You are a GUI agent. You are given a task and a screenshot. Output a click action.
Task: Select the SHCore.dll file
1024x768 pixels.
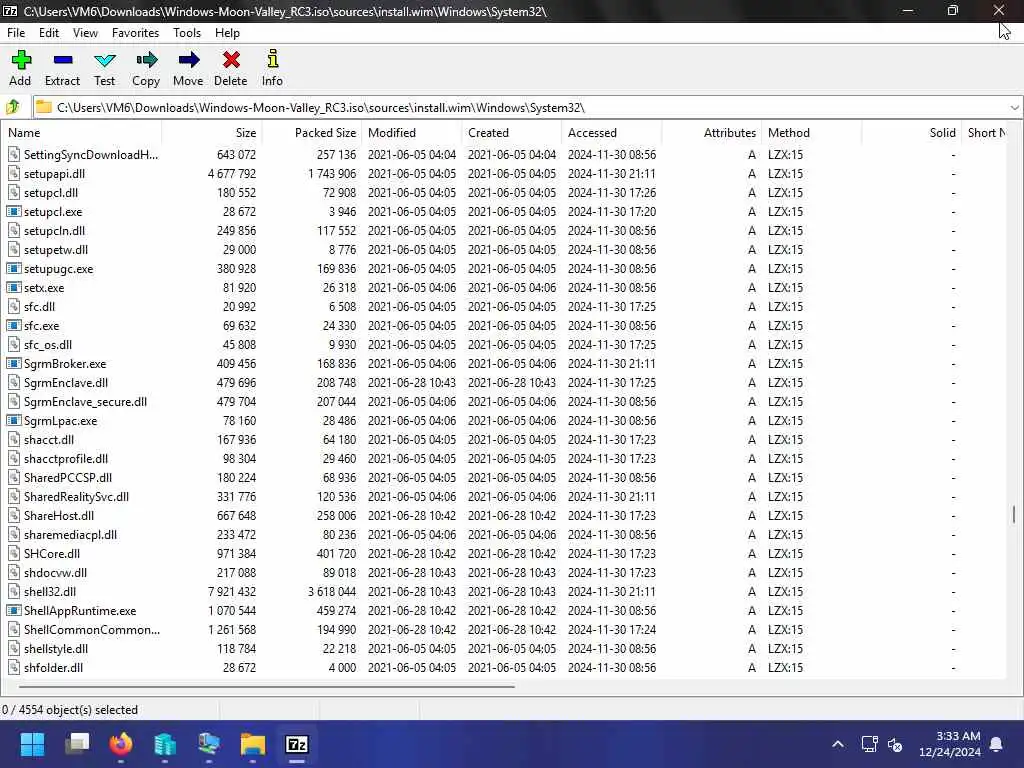[52, 553]
